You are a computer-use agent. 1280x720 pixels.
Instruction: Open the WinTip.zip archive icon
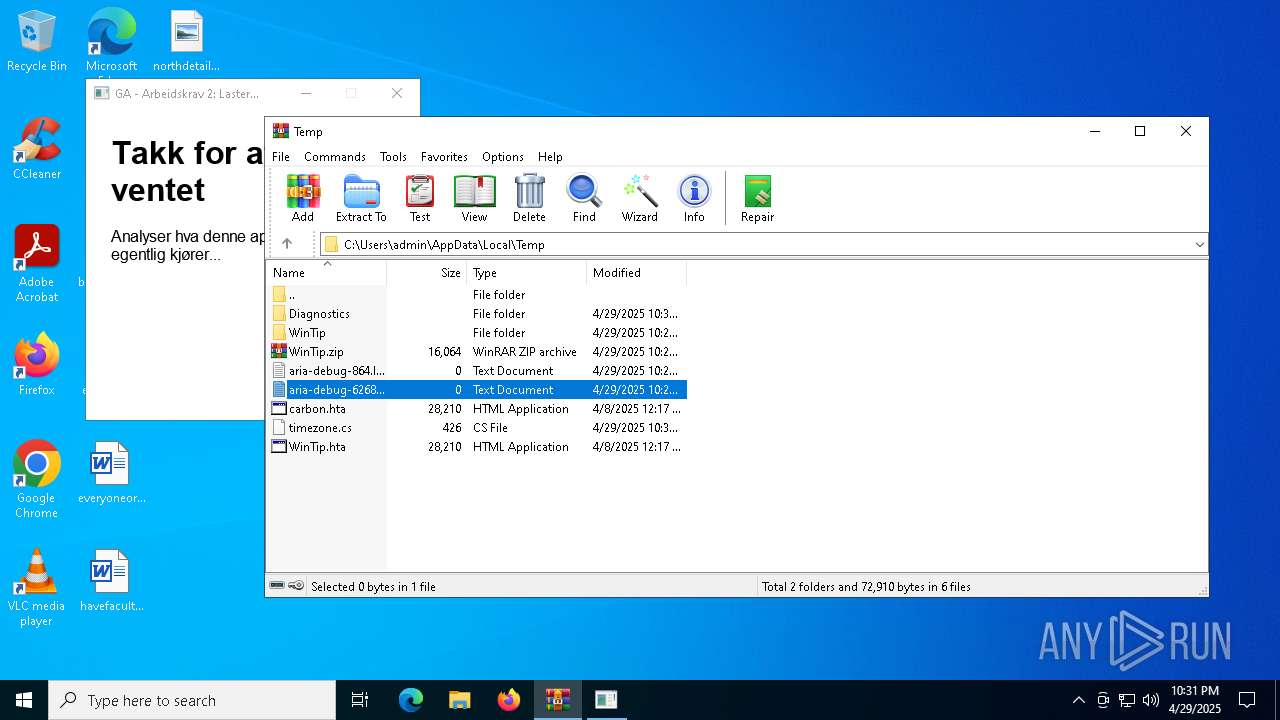[x=279, y=352]
